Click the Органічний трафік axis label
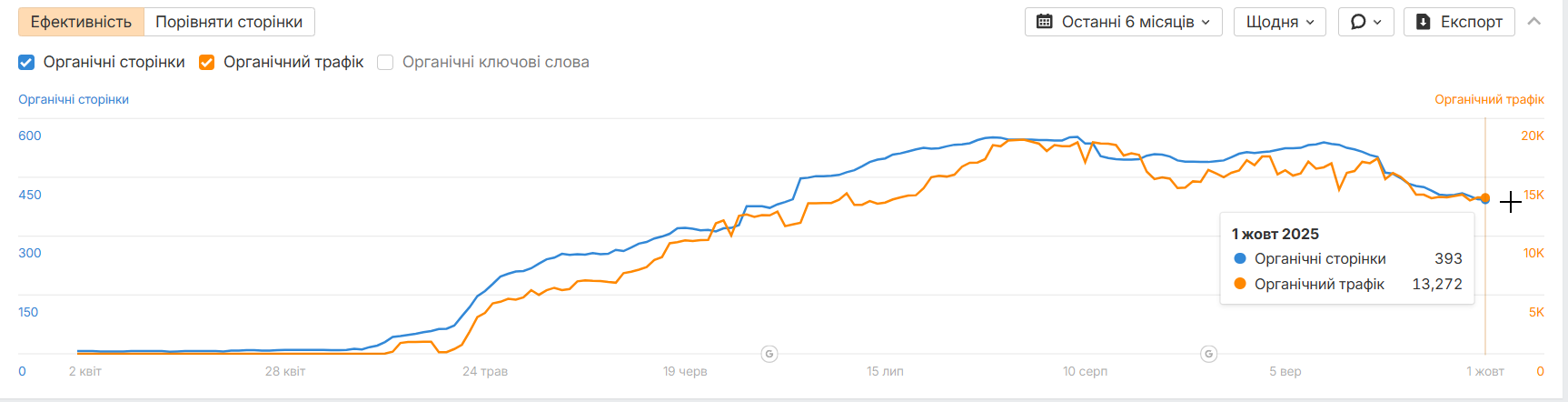Screen dimensions: 1568x402 [x=1489, y=99]
